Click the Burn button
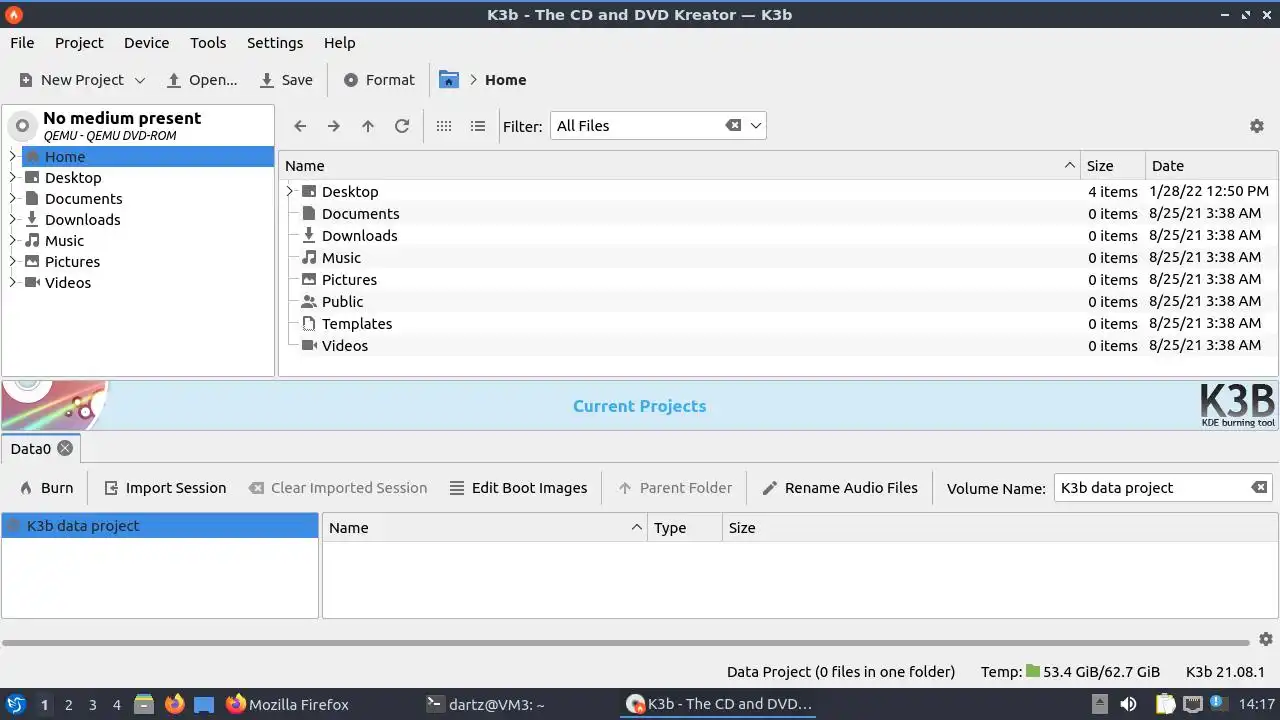 click(47, 488)
